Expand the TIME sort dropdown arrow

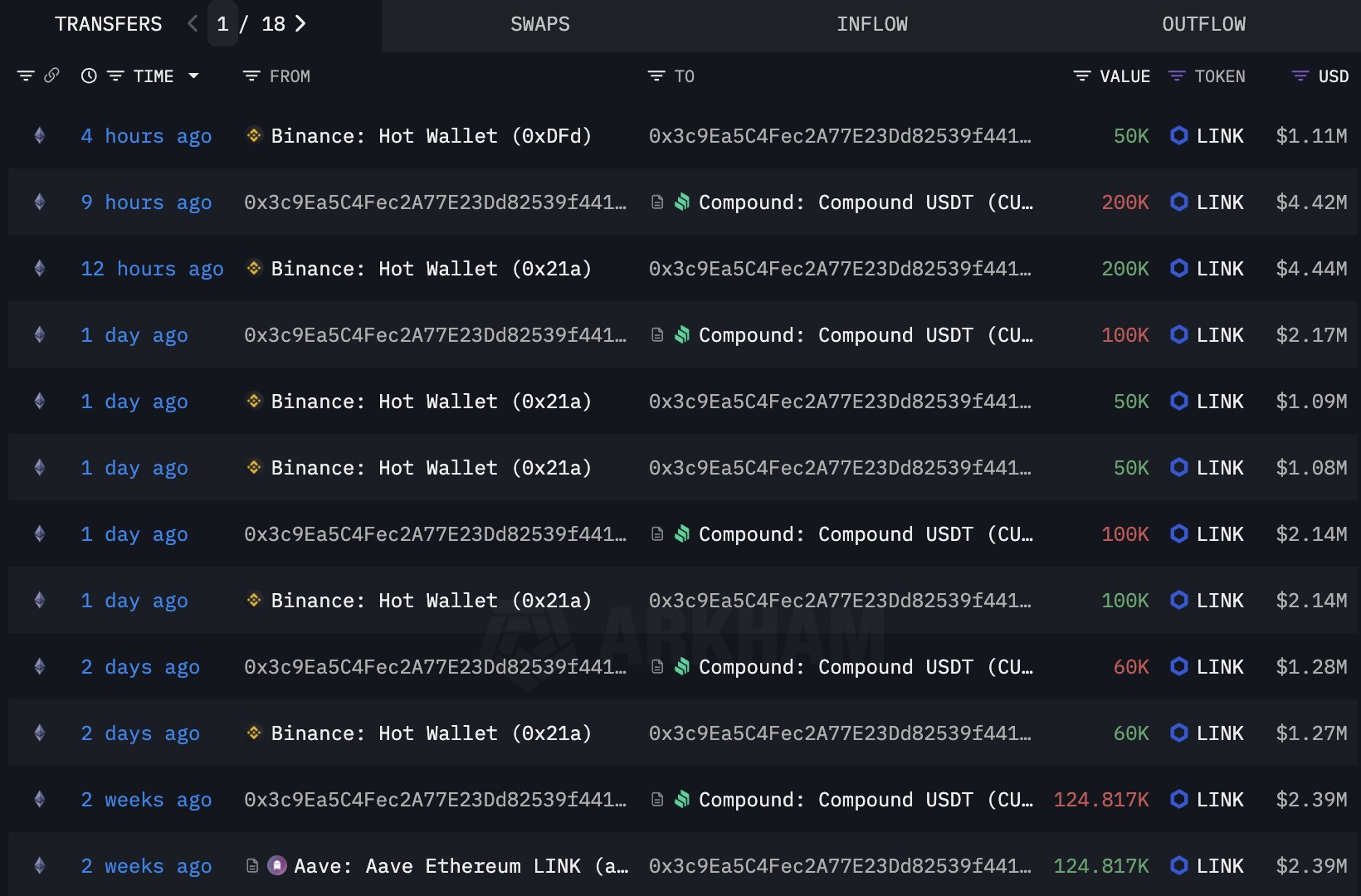193,75
